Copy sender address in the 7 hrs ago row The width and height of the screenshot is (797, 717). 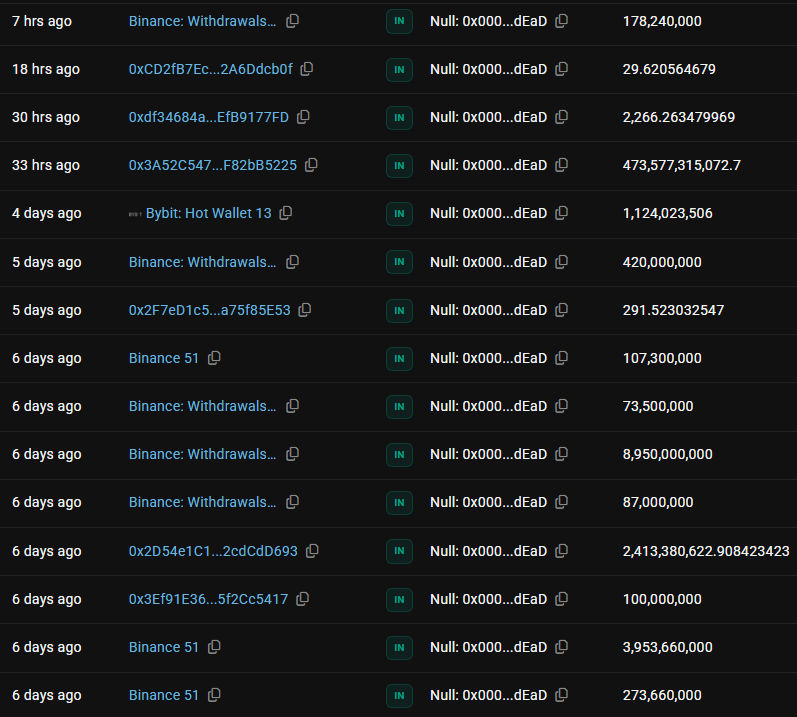[292, 21]
